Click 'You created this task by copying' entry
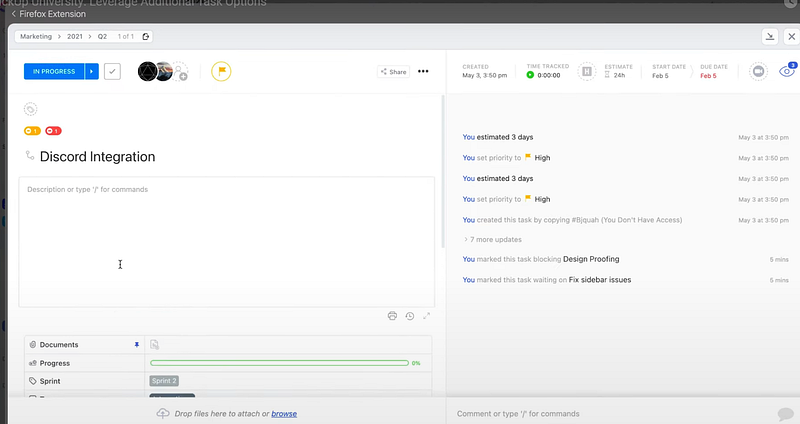This screenshot has width=800, height=424. pyautogui.click(x=572, y=220)
